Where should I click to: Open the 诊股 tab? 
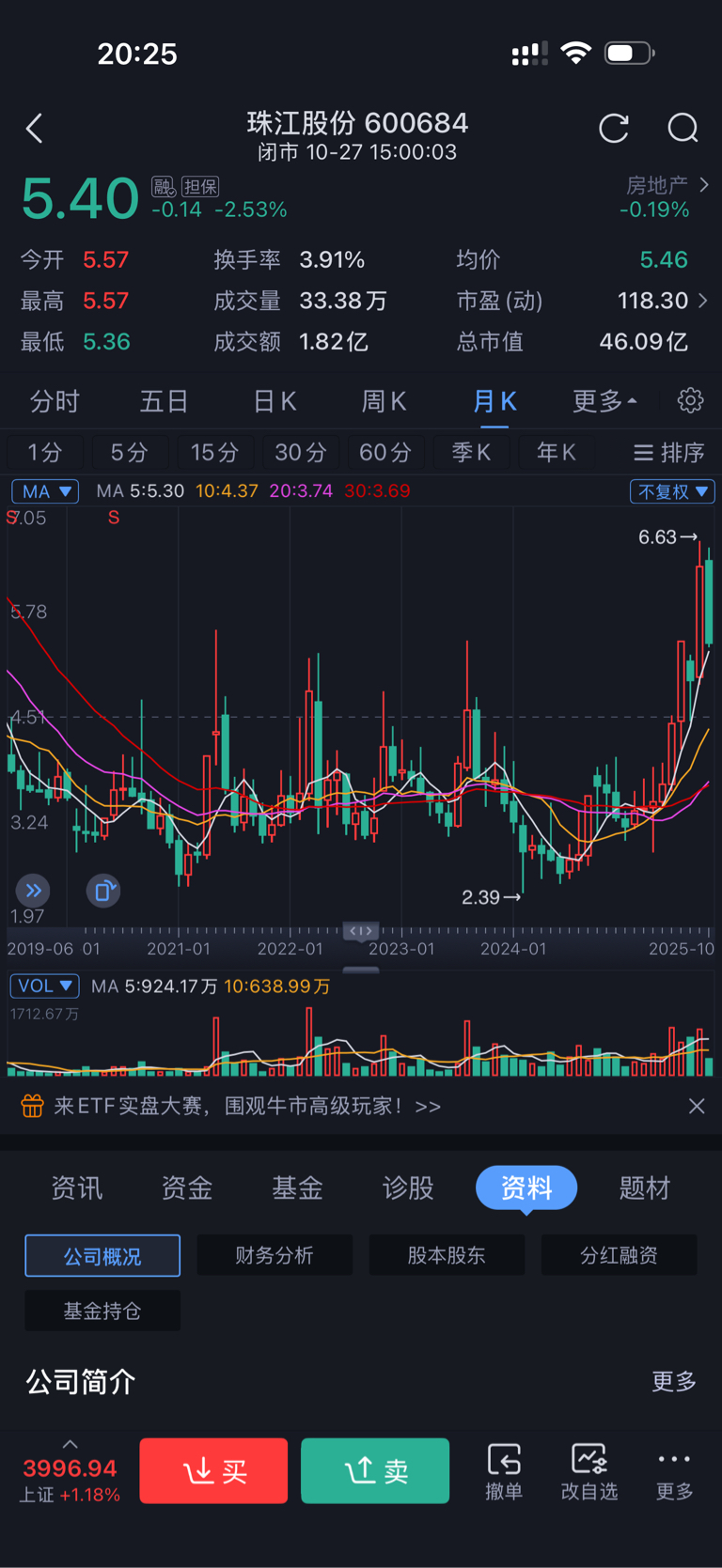click(x=408, y=1188)
